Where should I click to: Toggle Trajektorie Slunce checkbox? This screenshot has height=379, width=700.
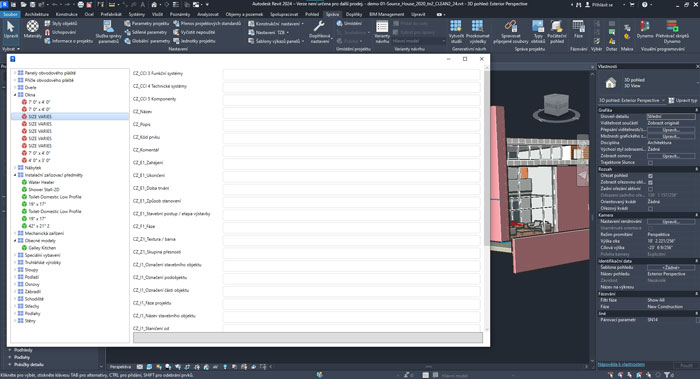point(650,162)
